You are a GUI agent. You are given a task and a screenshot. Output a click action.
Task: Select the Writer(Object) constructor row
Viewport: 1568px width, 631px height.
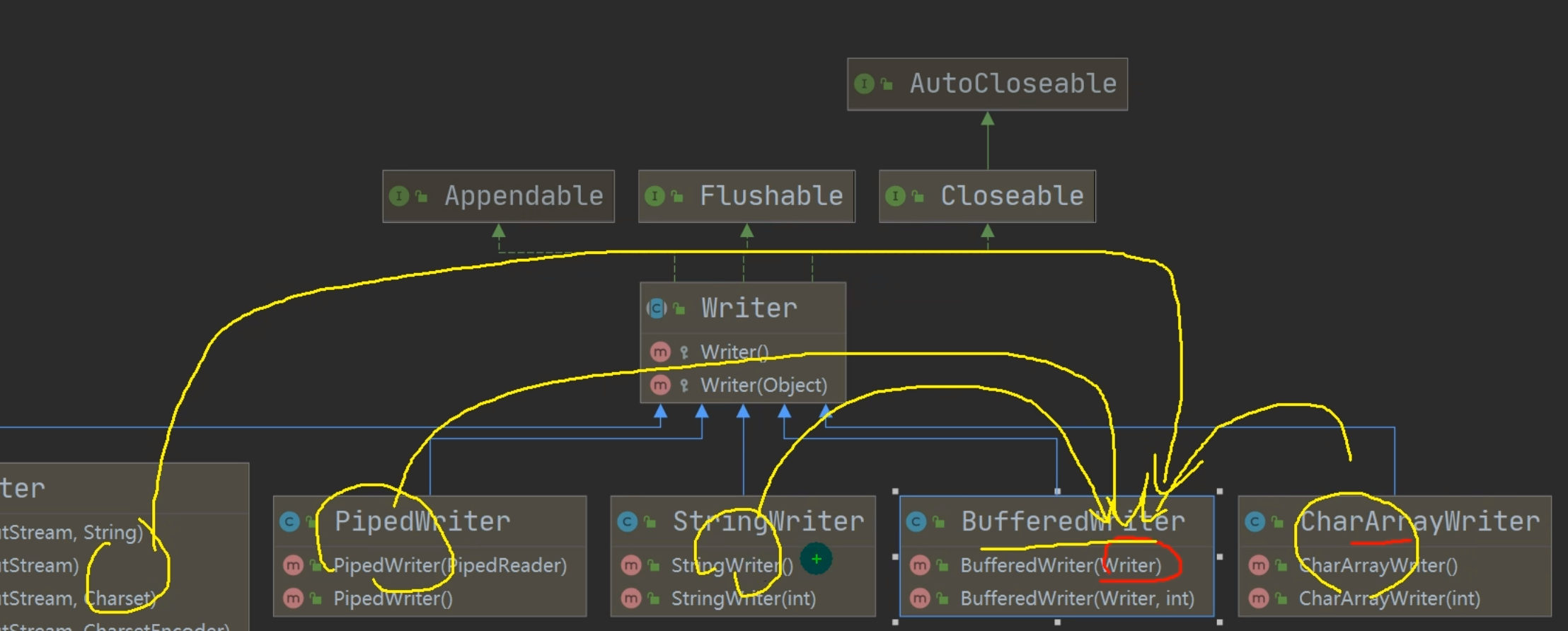(x=743, y=385)
